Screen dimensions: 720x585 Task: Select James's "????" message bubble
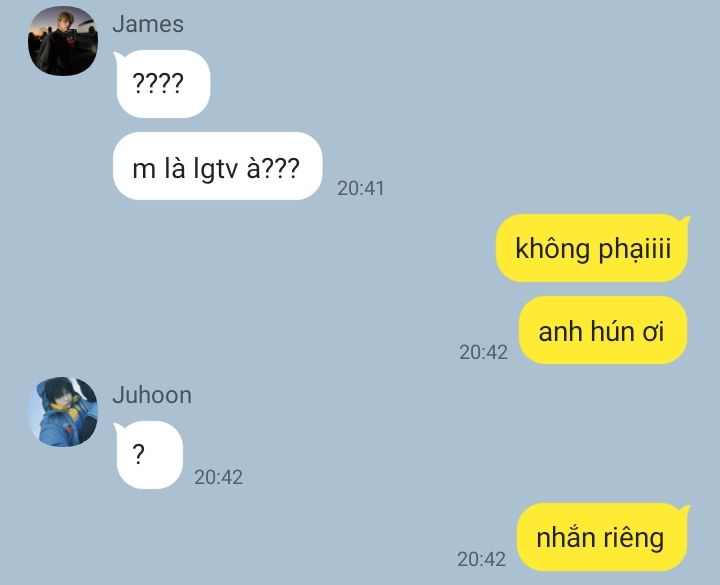[163, 84]
